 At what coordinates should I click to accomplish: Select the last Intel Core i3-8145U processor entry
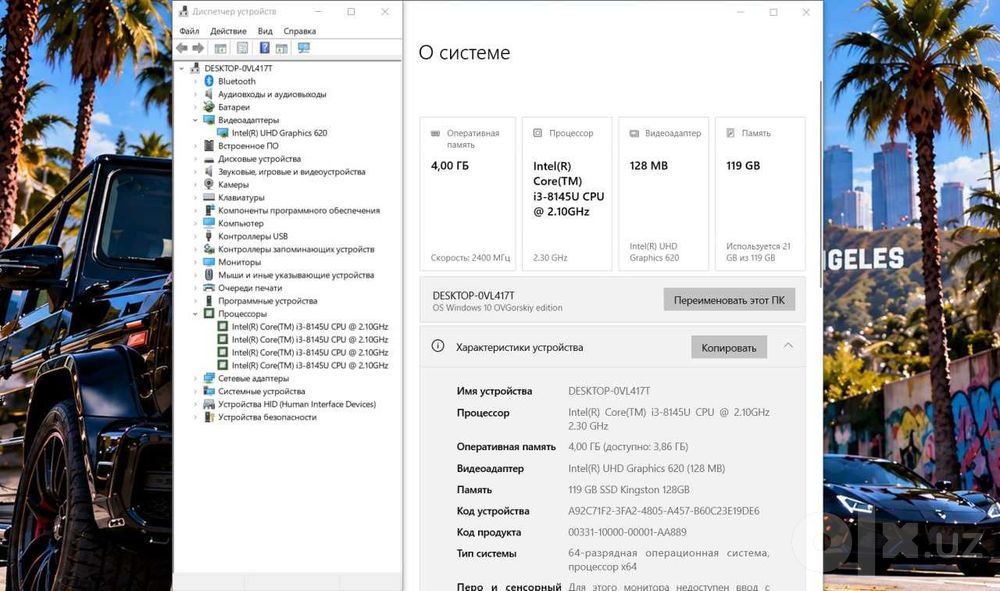pyautogui.click(x=309, y=365)
